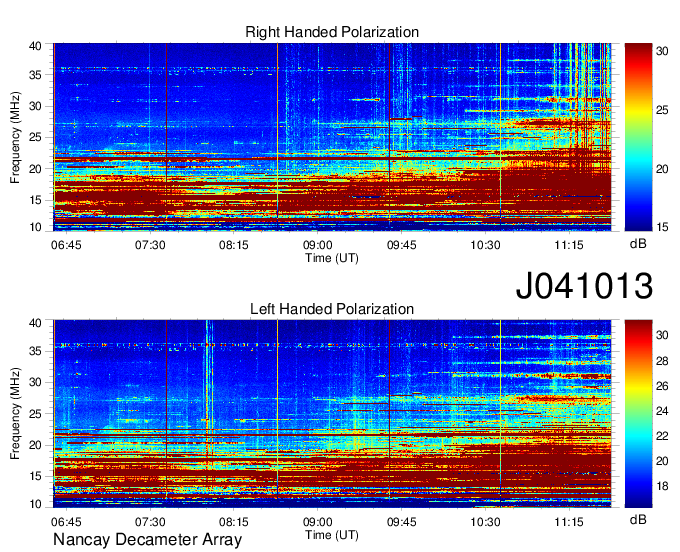Viewport: 680px width, 552px height.
Task: Click the 09:45 tick on top time axis
Action: (402, 245)
